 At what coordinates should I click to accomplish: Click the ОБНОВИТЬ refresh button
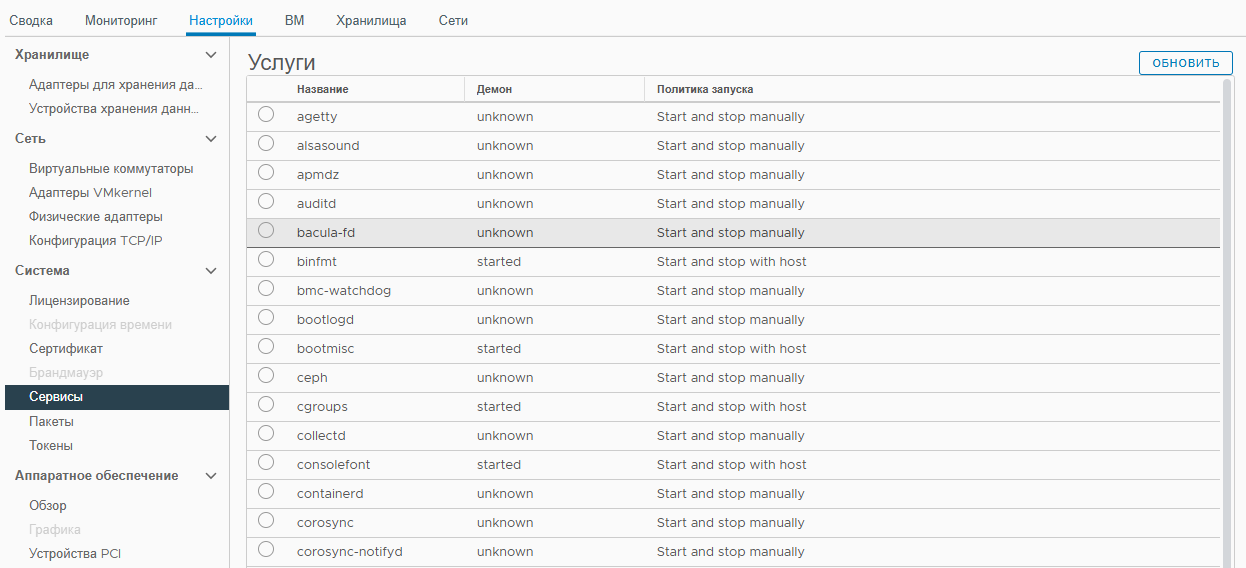coord(1185,63)
